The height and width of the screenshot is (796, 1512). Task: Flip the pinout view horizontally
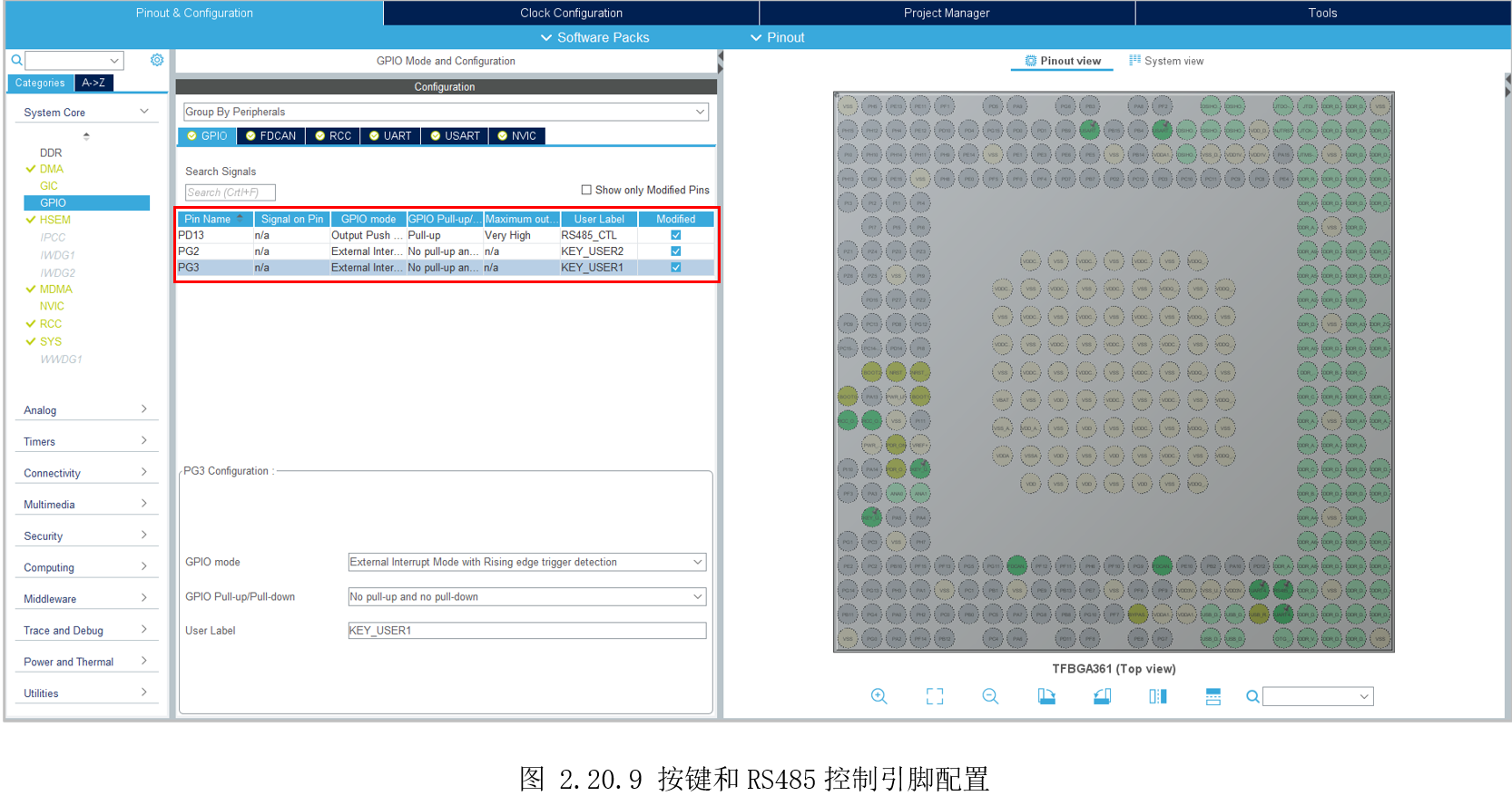click(x=1158, y=696)
